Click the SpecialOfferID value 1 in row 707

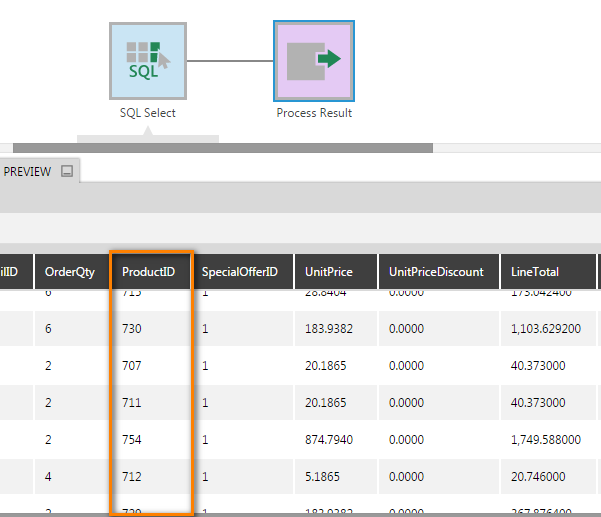point(205,366)
